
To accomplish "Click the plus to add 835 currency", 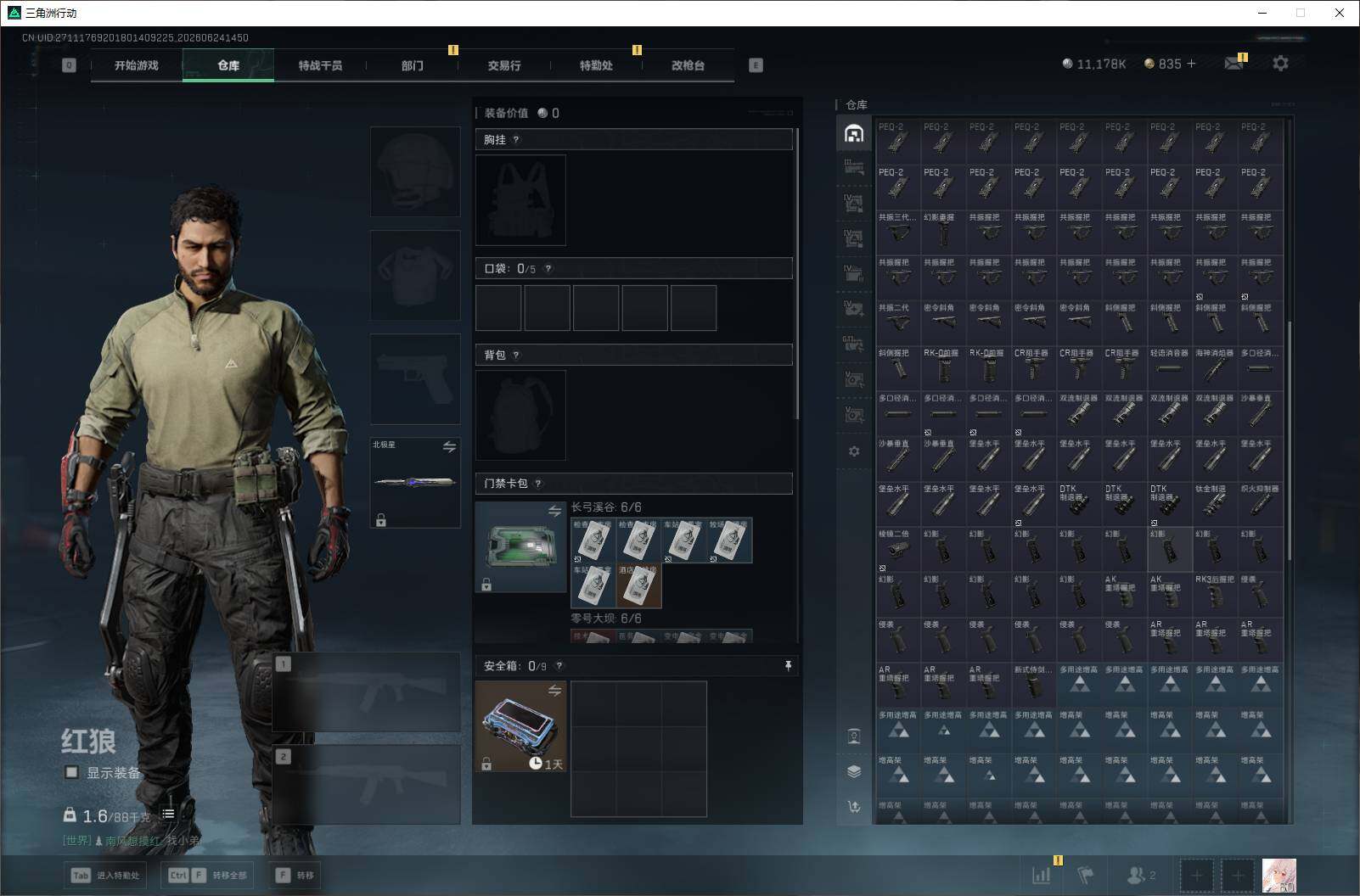I will click(1191, 64).
